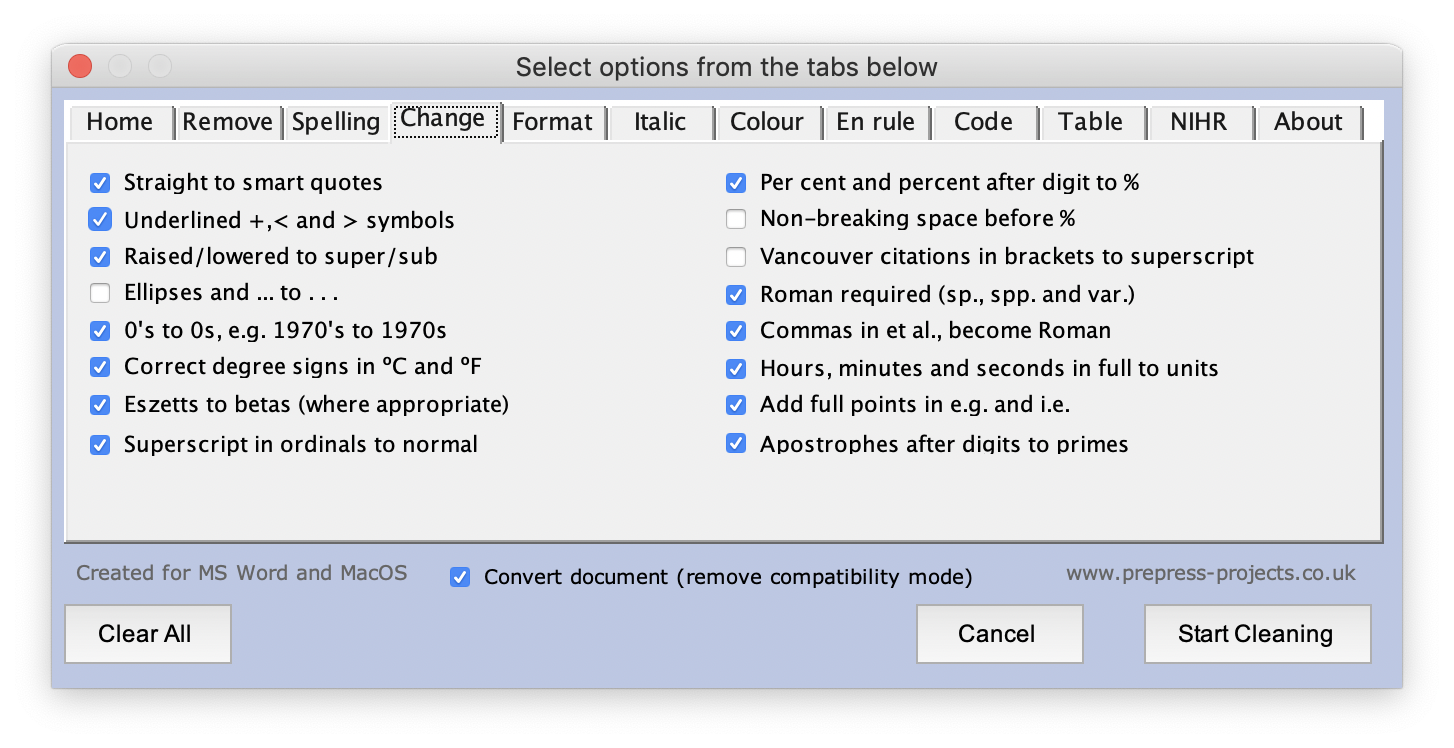Open the Remove tab
The width and height of the screenshot is (1454, 748).
pyautogui.click(x=227, y=122)
